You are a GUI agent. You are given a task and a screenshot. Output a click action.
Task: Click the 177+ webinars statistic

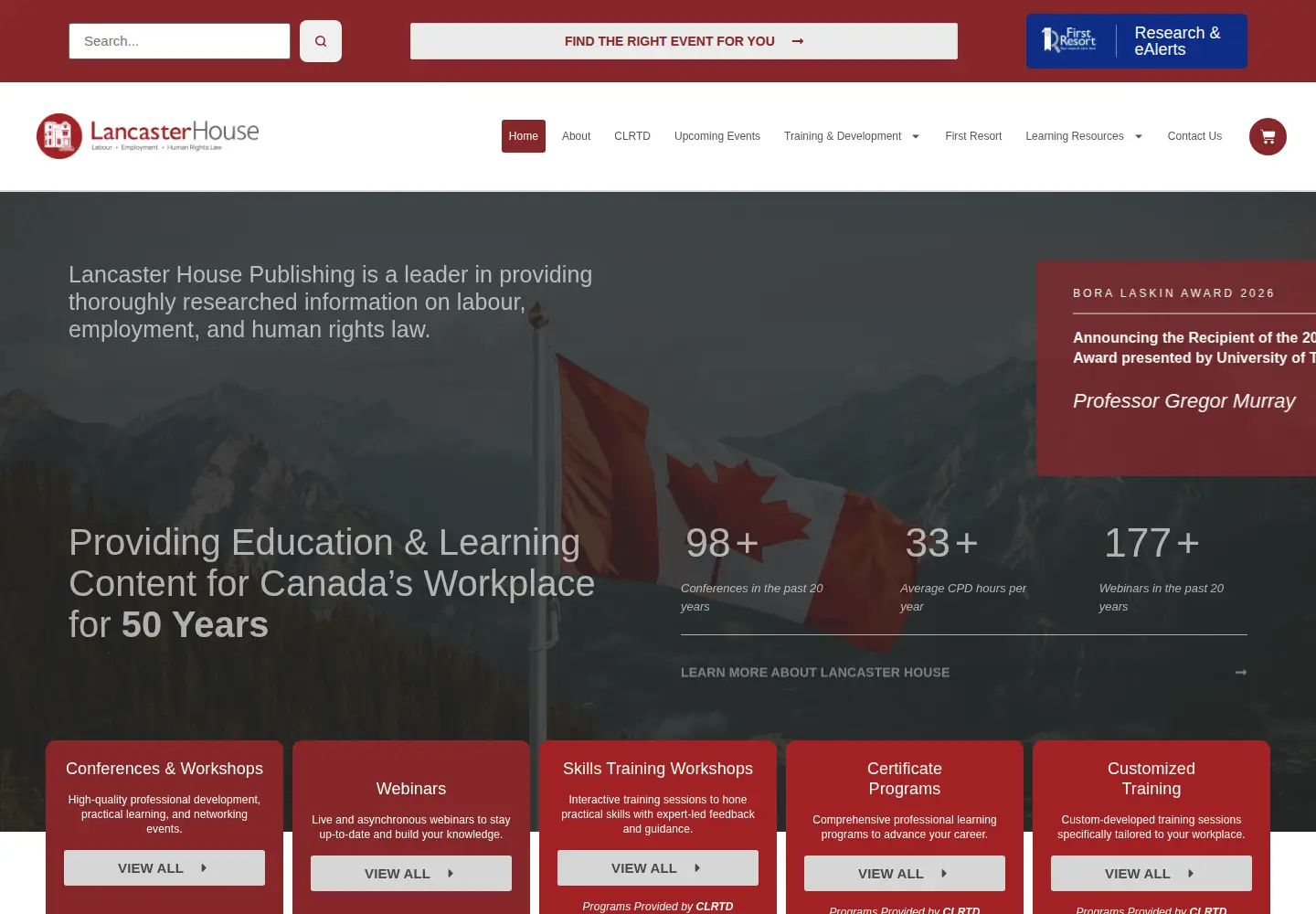coord(1151,544)
